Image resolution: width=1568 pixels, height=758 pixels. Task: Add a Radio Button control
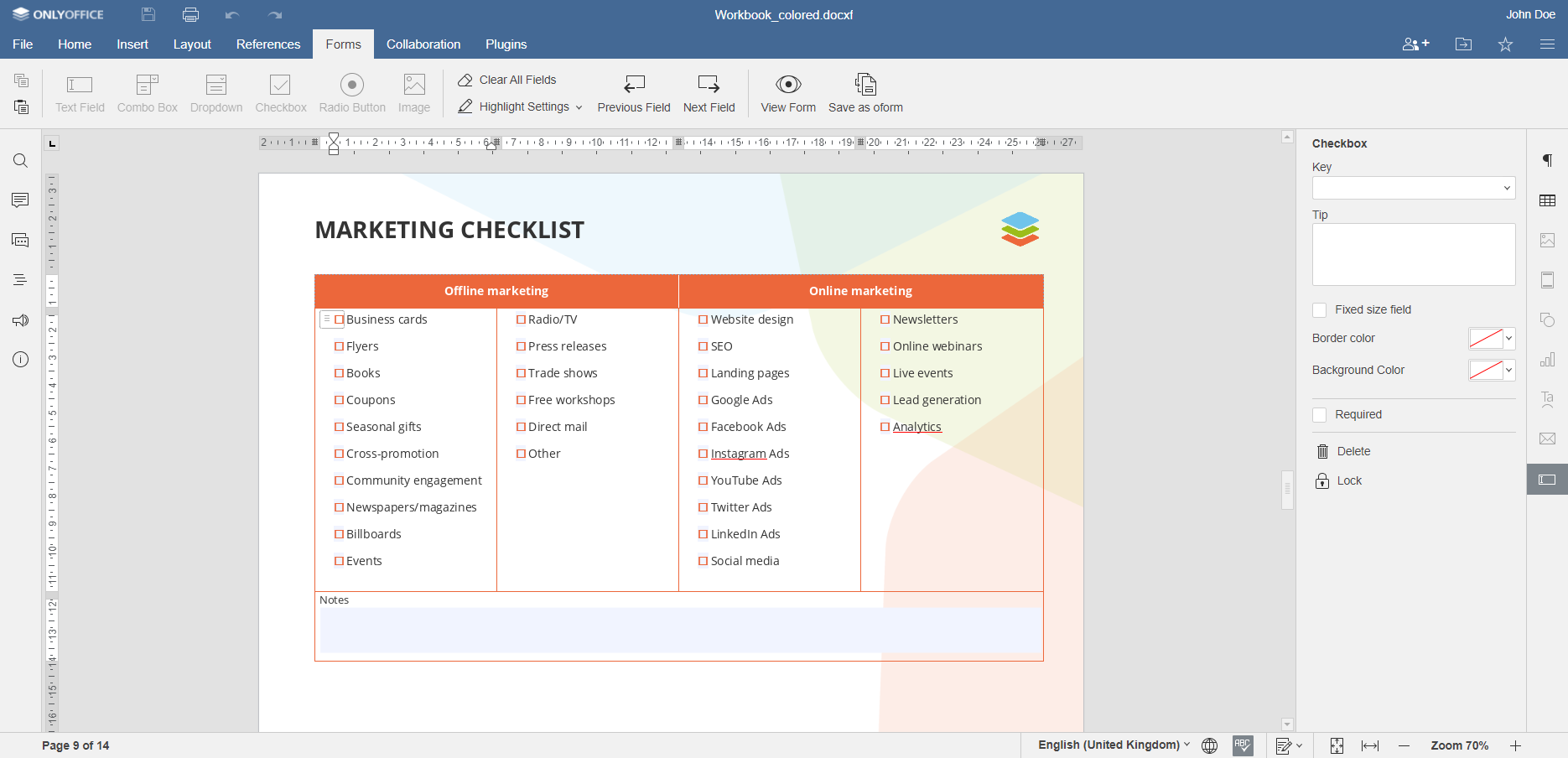coord(351,92)
